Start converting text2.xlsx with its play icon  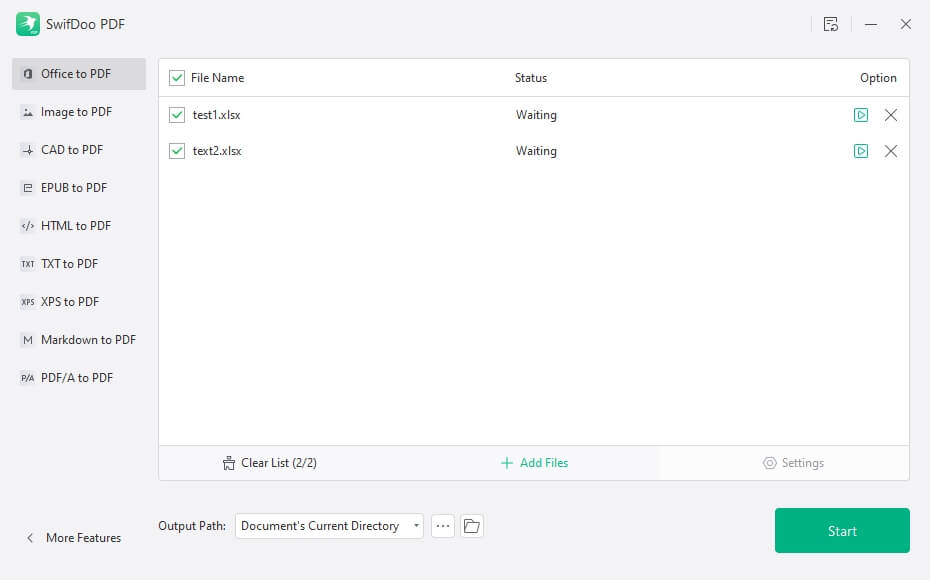click(x=861, y=151)
